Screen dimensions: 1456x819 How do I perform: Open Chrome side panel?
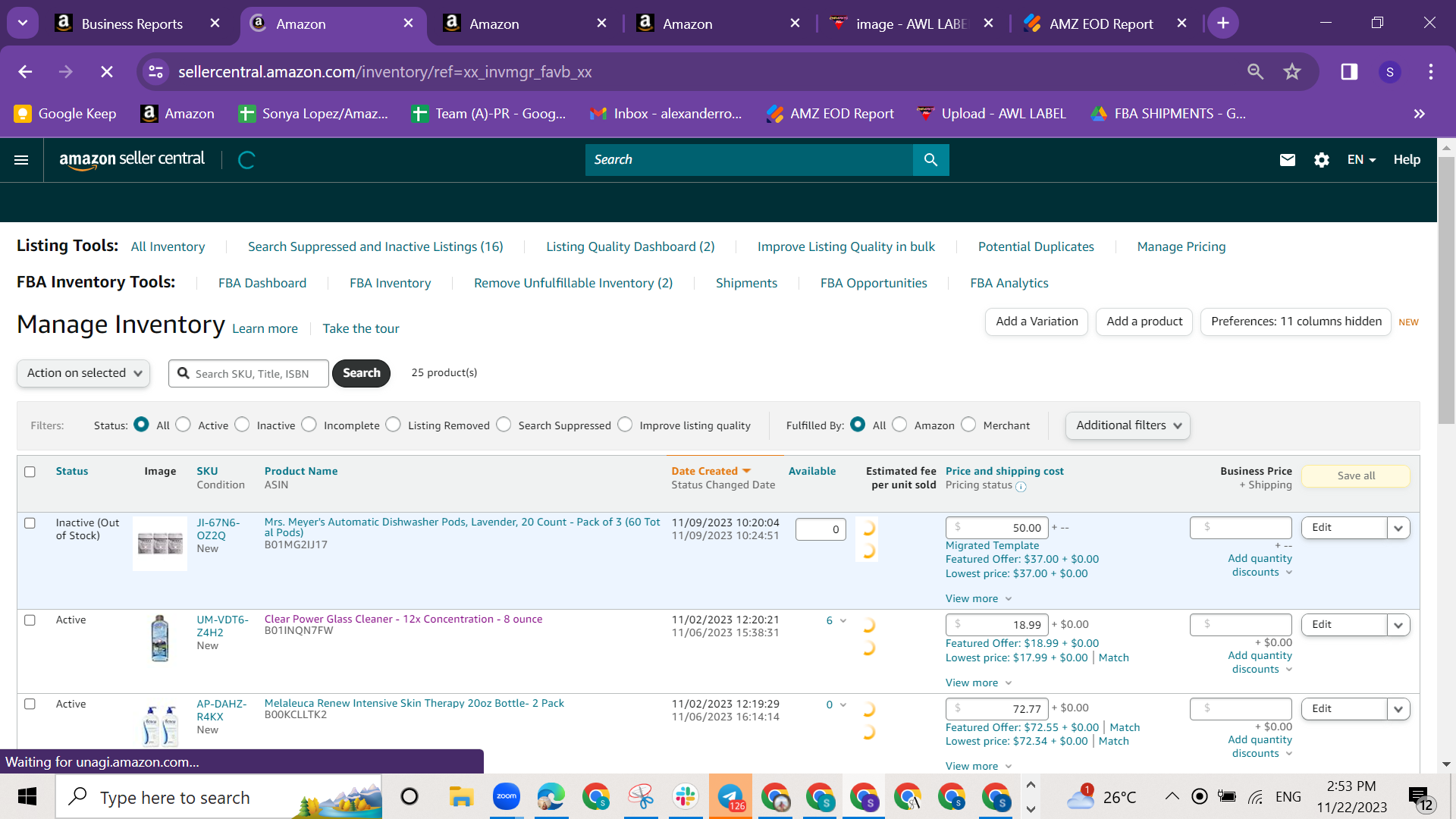1349,72
